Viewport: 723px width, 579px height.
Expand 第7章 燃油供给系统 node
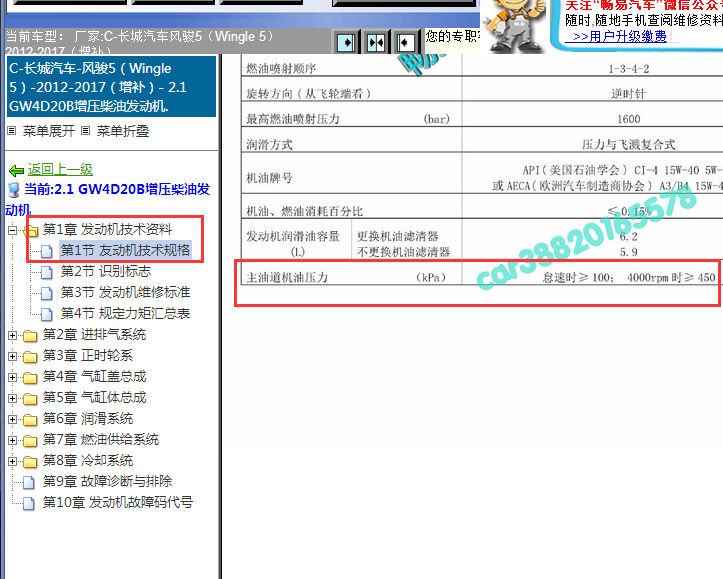point(12,440)
